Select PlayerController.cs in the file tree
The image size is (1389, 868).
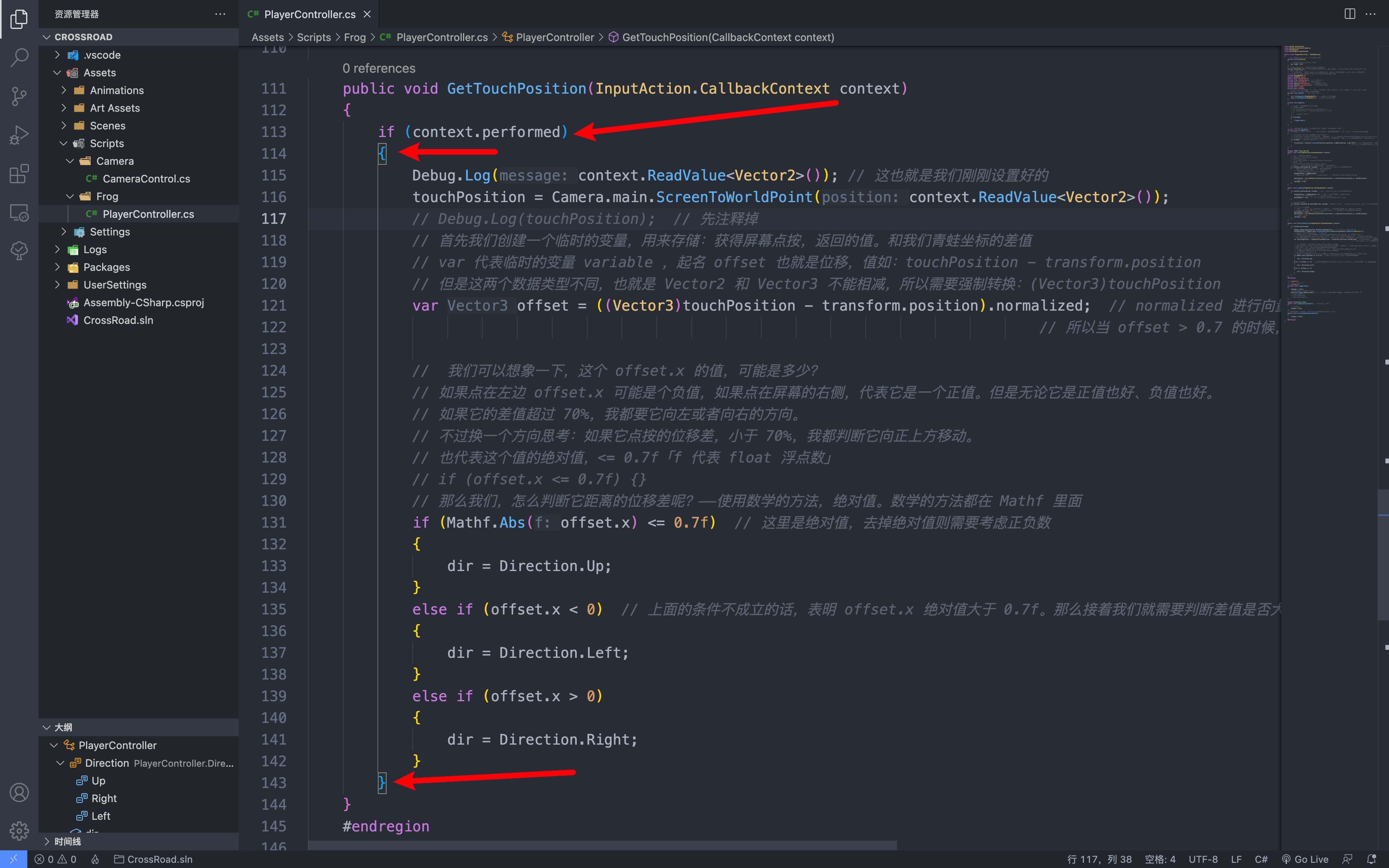pyautogui.click(x=138, y=214)
